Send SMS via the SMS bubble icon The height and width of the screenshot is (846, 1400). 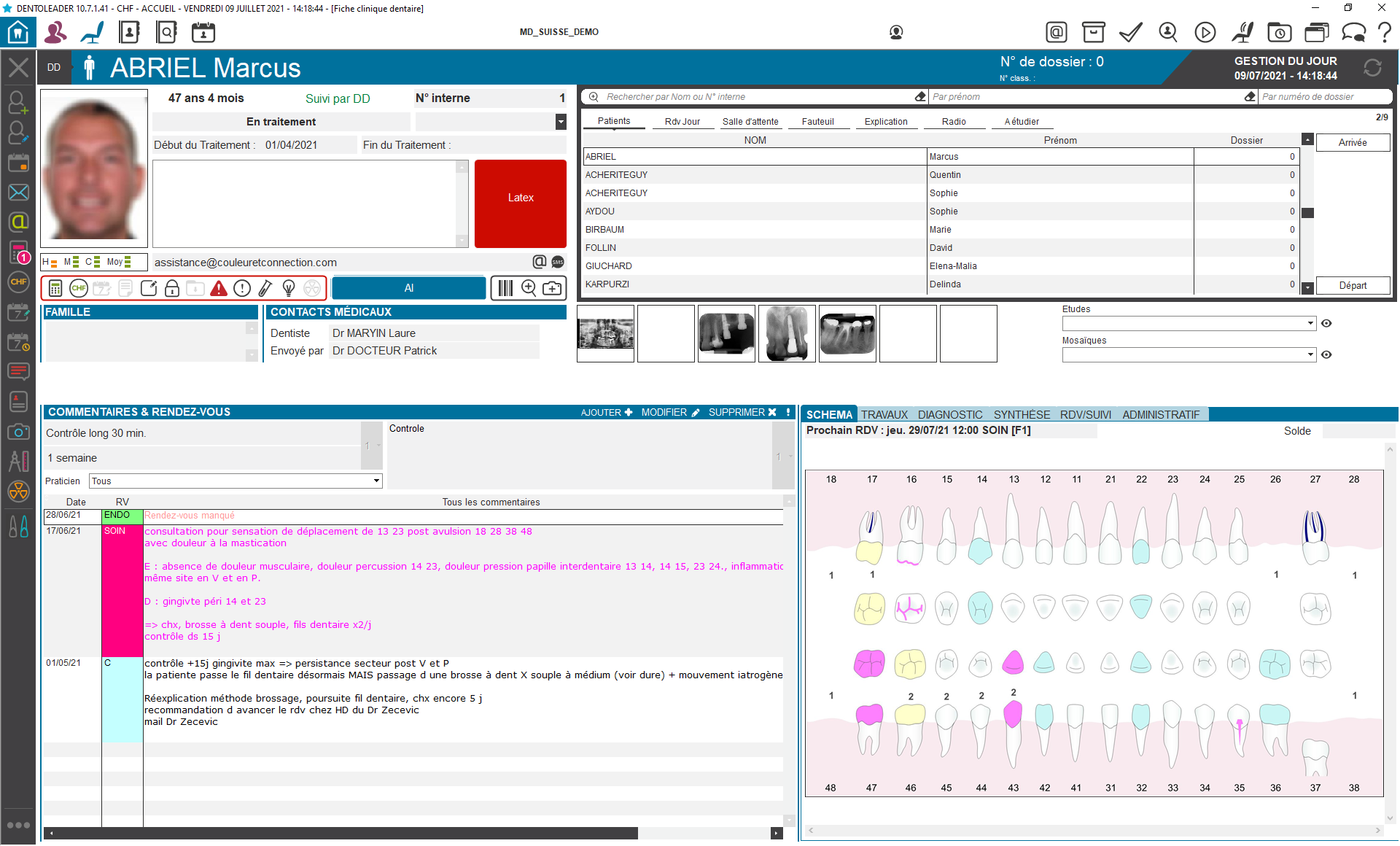[558, 262]
